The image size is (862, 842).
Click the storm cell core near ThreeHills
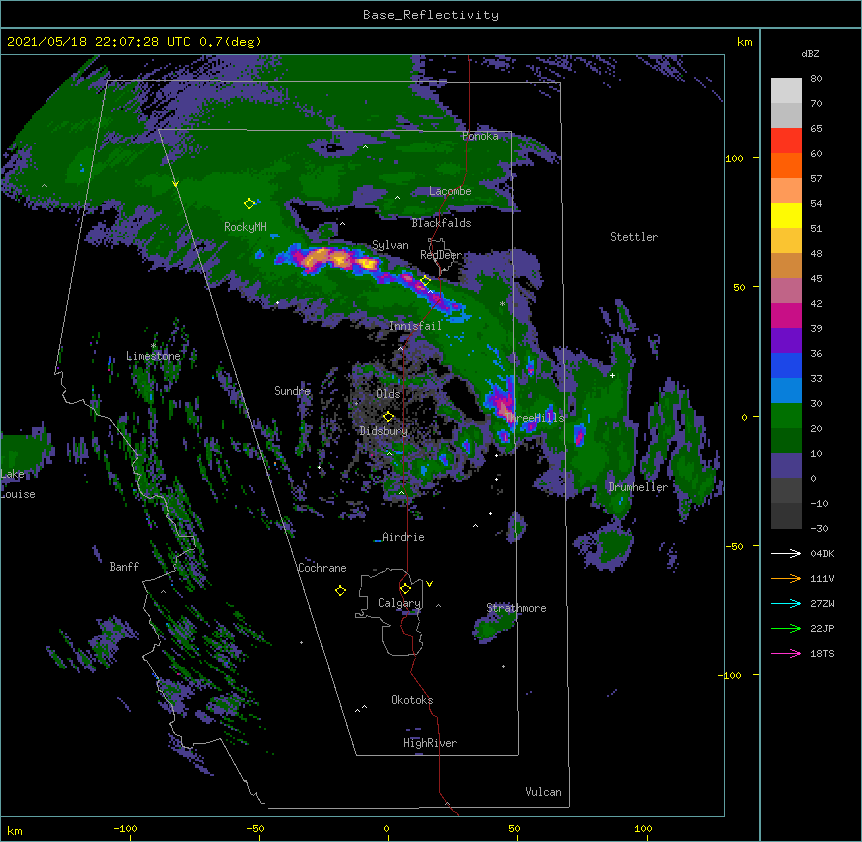[x=503, y=406]
